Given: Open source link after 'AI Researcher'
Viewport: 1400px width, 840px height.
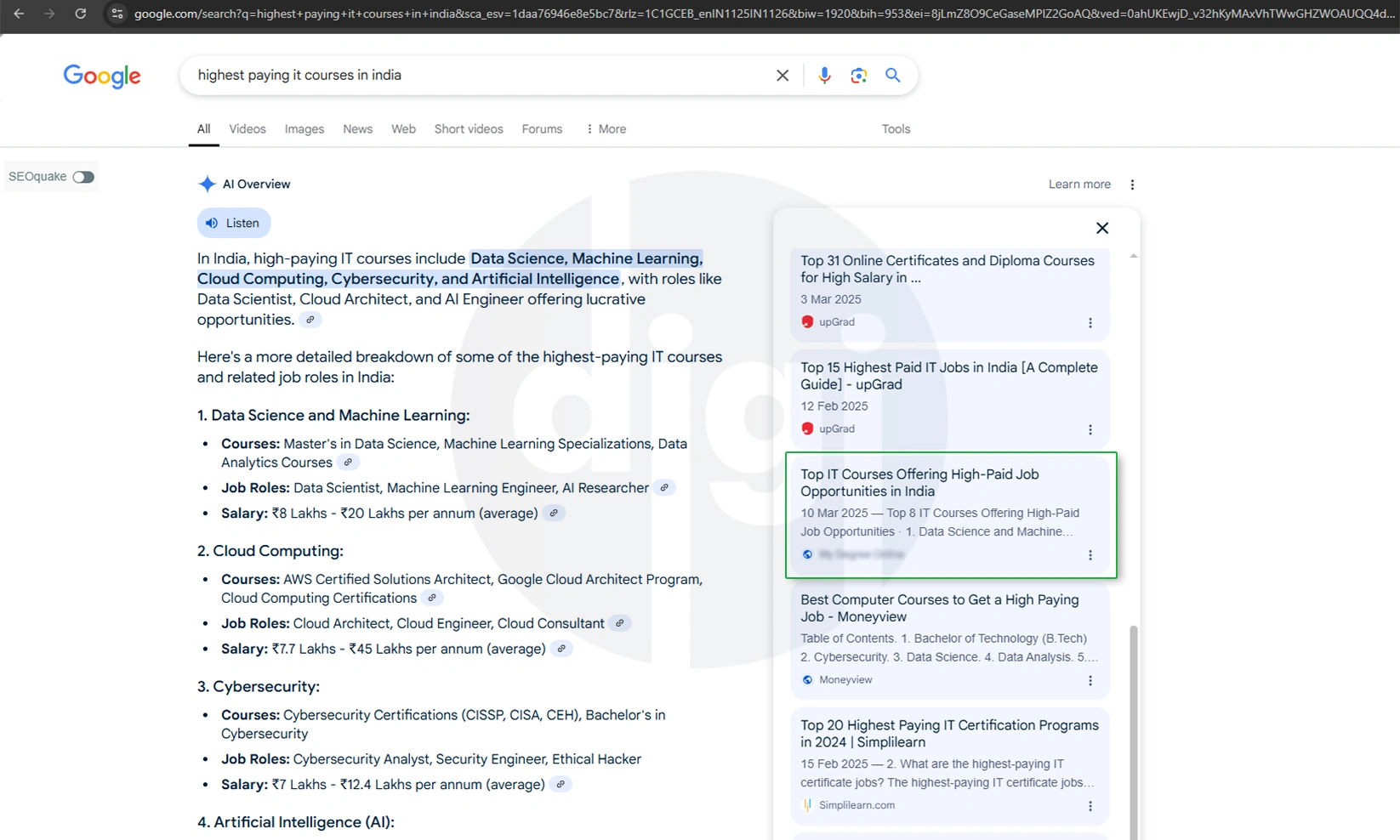Looking at the screenshot, I should (664, 488).
